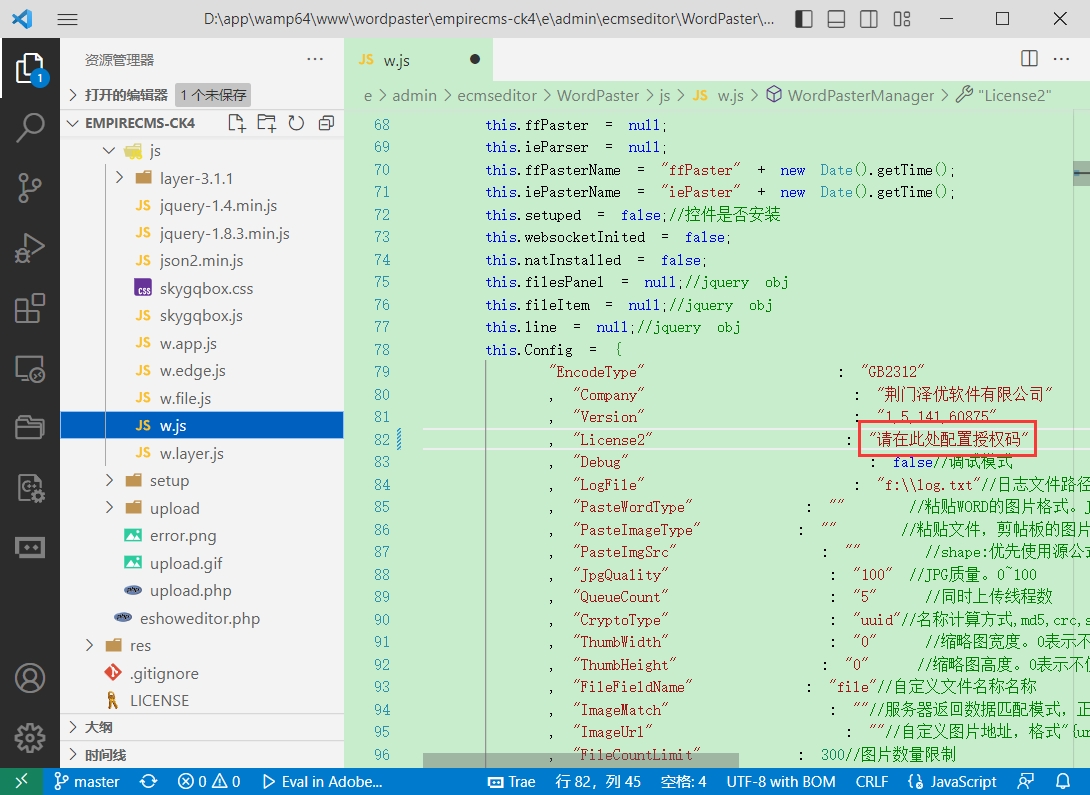The height and width of the screenshot is (795, 1090).
Task: Collapse all folders in explorer
Action: tap(326, 123)
